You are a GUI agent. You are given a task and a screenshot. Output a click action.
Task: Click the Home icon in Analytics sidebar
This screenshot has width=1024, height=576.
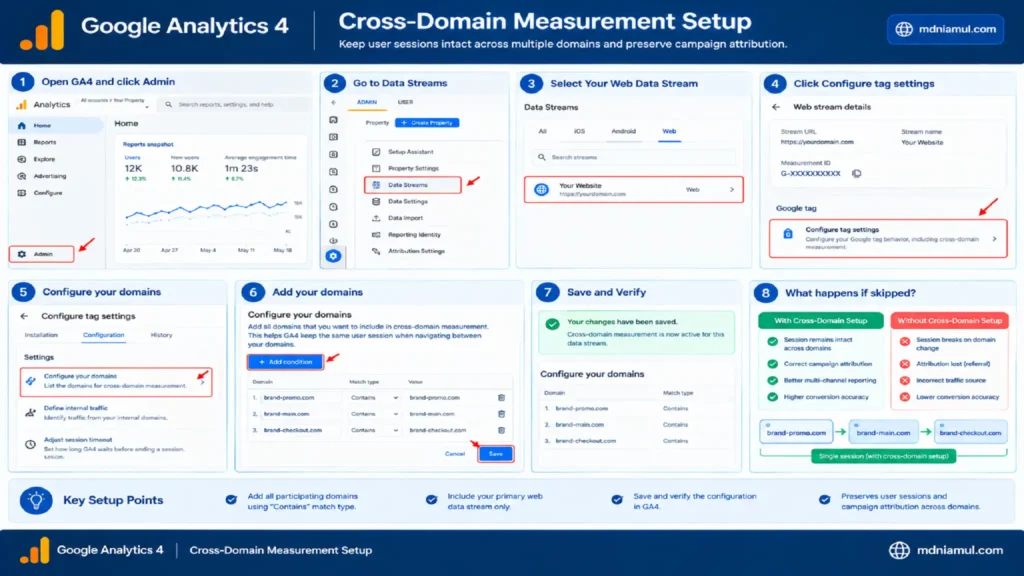pyautogui.click(x=22, y=125)
